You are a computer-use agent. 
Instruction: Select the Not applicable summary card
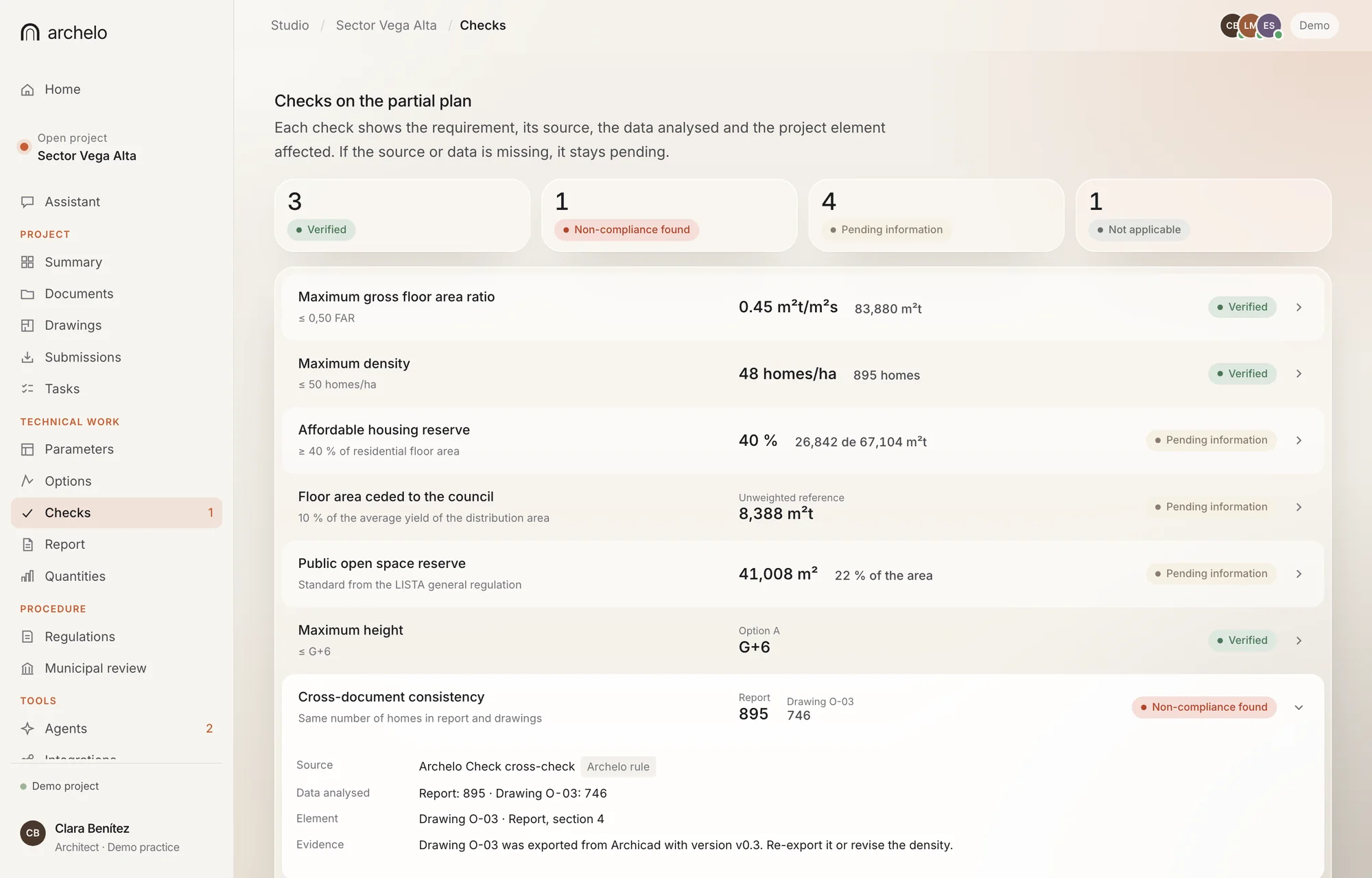point(1203,215)
